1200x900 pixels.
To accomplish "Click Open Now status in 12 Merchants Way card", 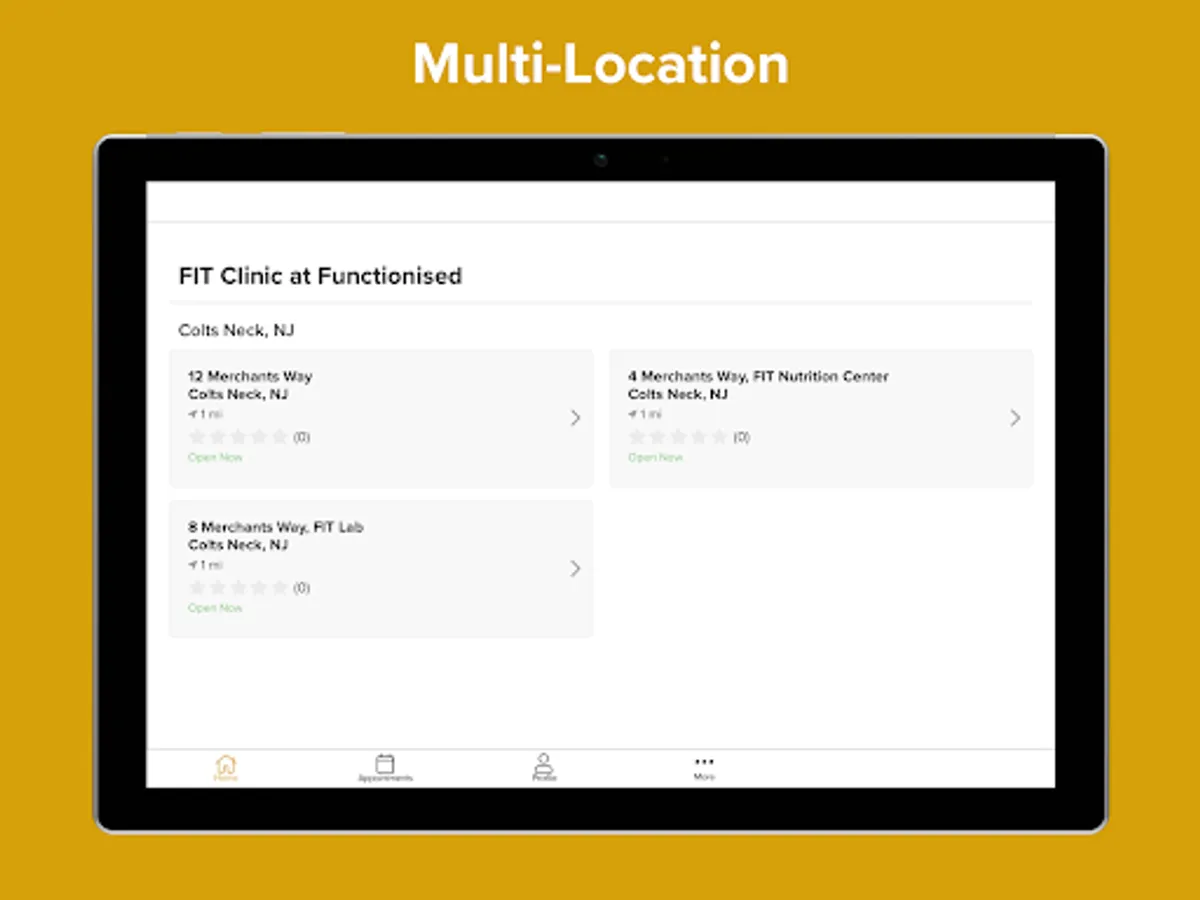I will click(x=215, y=457).
